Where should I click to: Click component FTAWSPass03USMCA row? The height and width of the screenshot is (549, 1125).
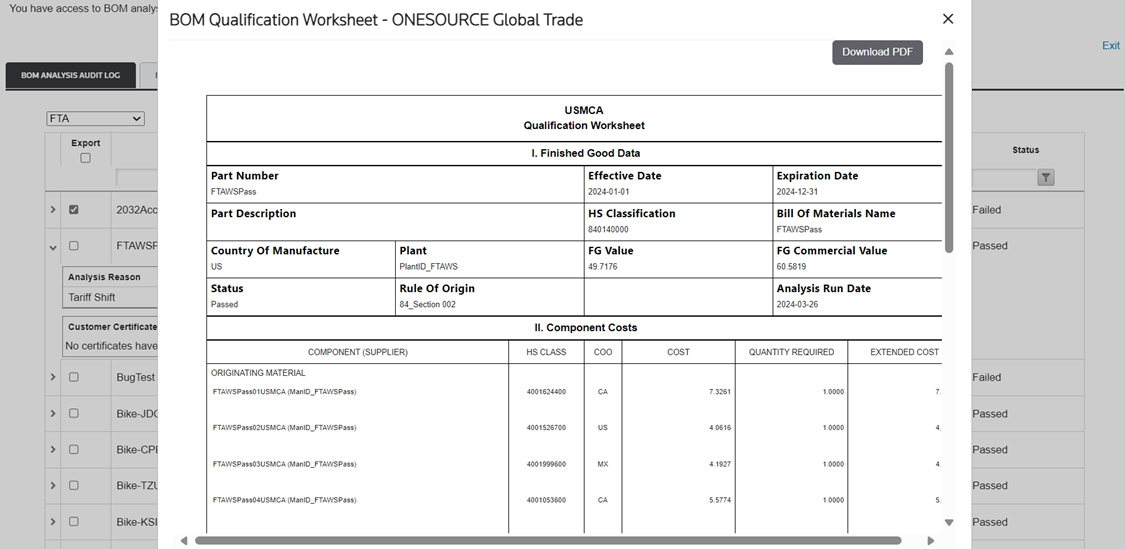click(285, 464)
